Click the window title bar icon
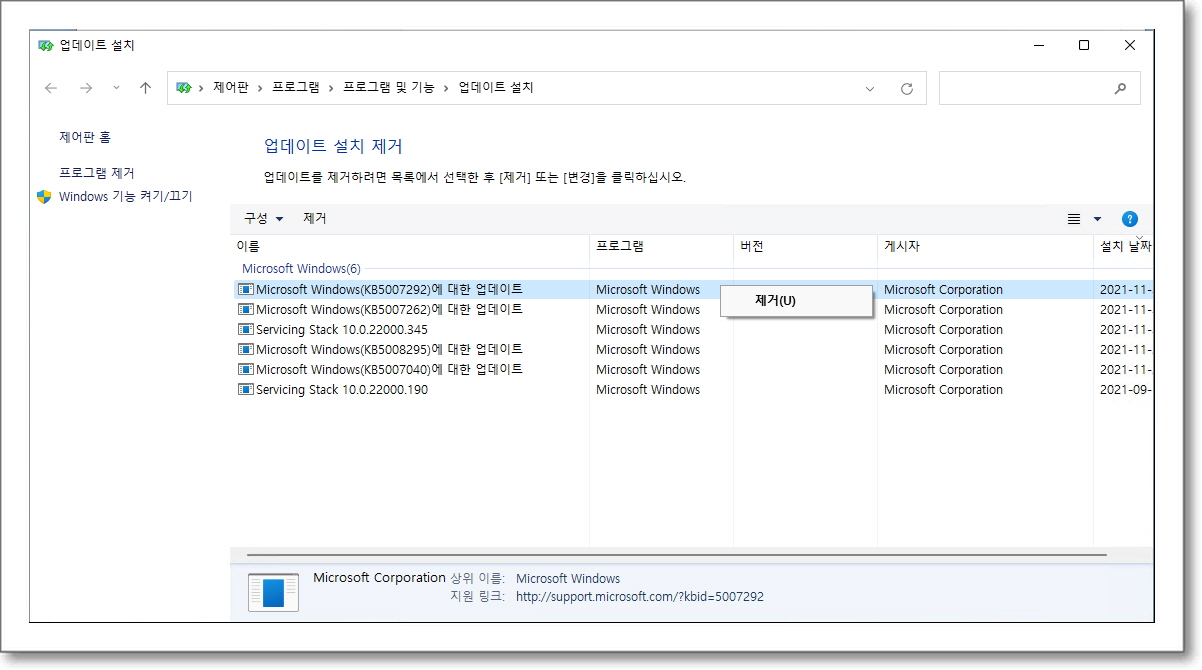Image resolution: width=1202 pixels, height=670 pixels. point(46,45)
